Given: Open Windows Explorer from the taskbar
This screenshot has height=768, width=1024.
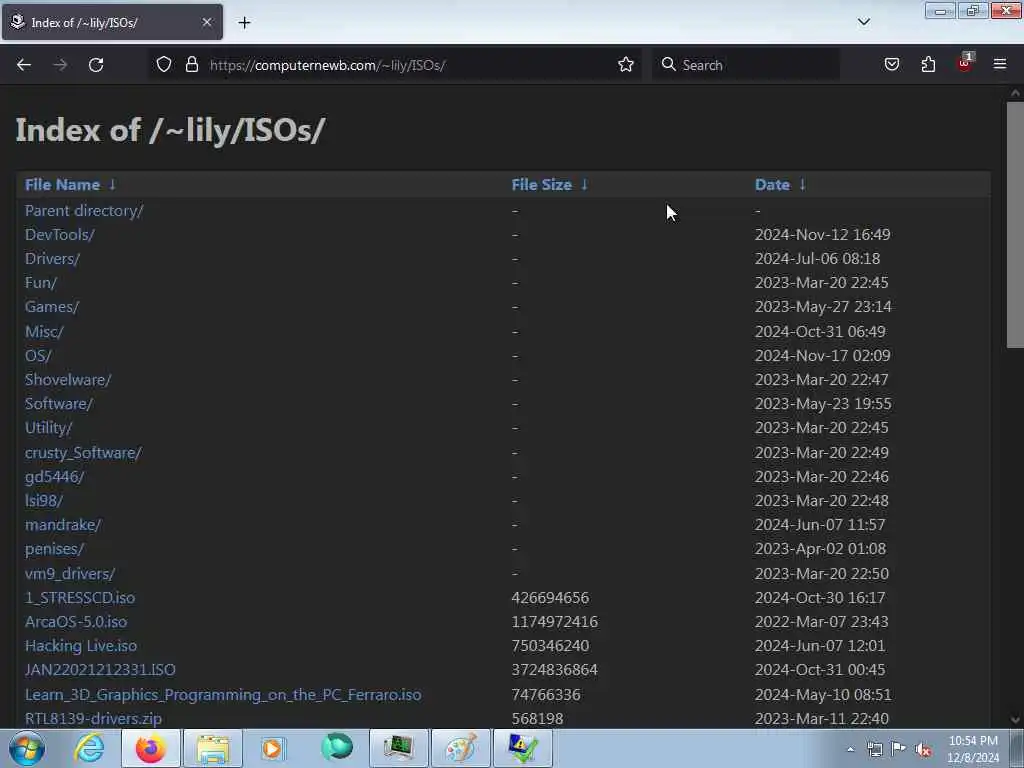Looking at the screenshot, I should click(x=213, y=748).
